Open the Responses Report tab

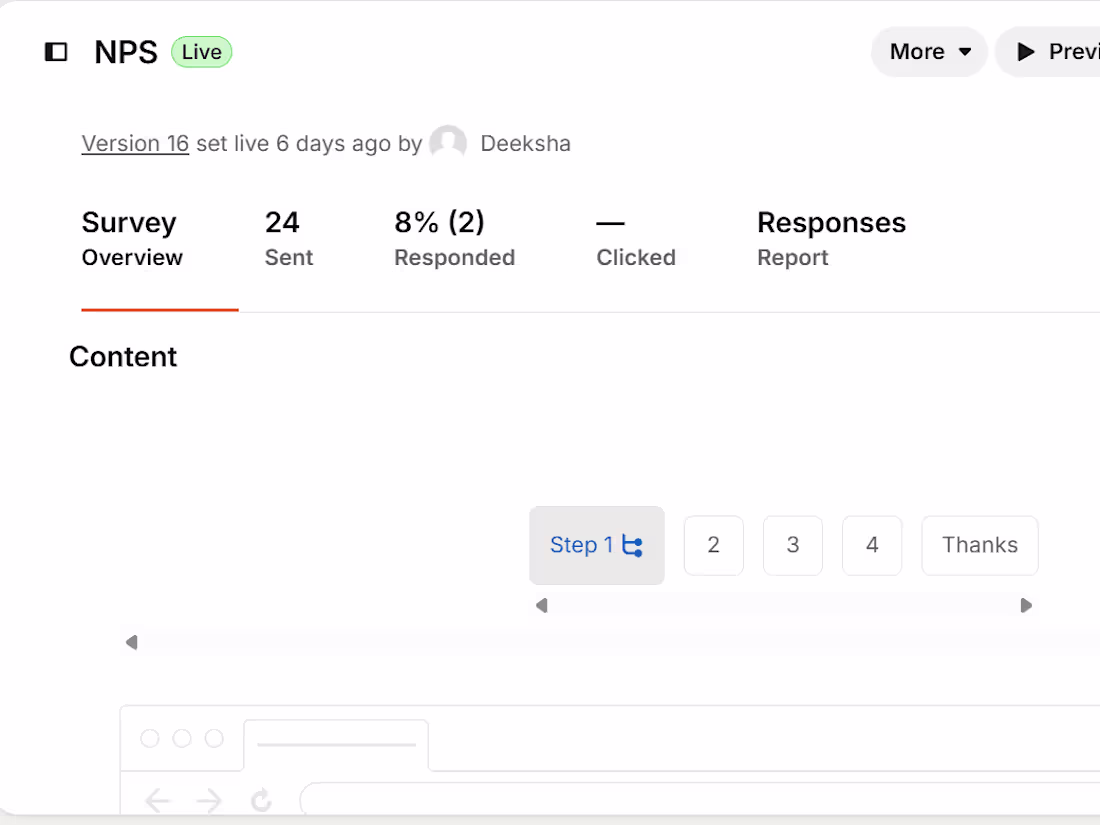831,238
